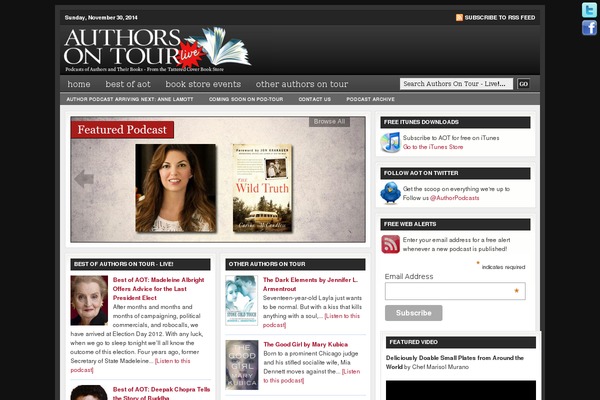Click the Authors On Tour Live logo
This screenshot has width=600, height=400.
click(157, 49)
